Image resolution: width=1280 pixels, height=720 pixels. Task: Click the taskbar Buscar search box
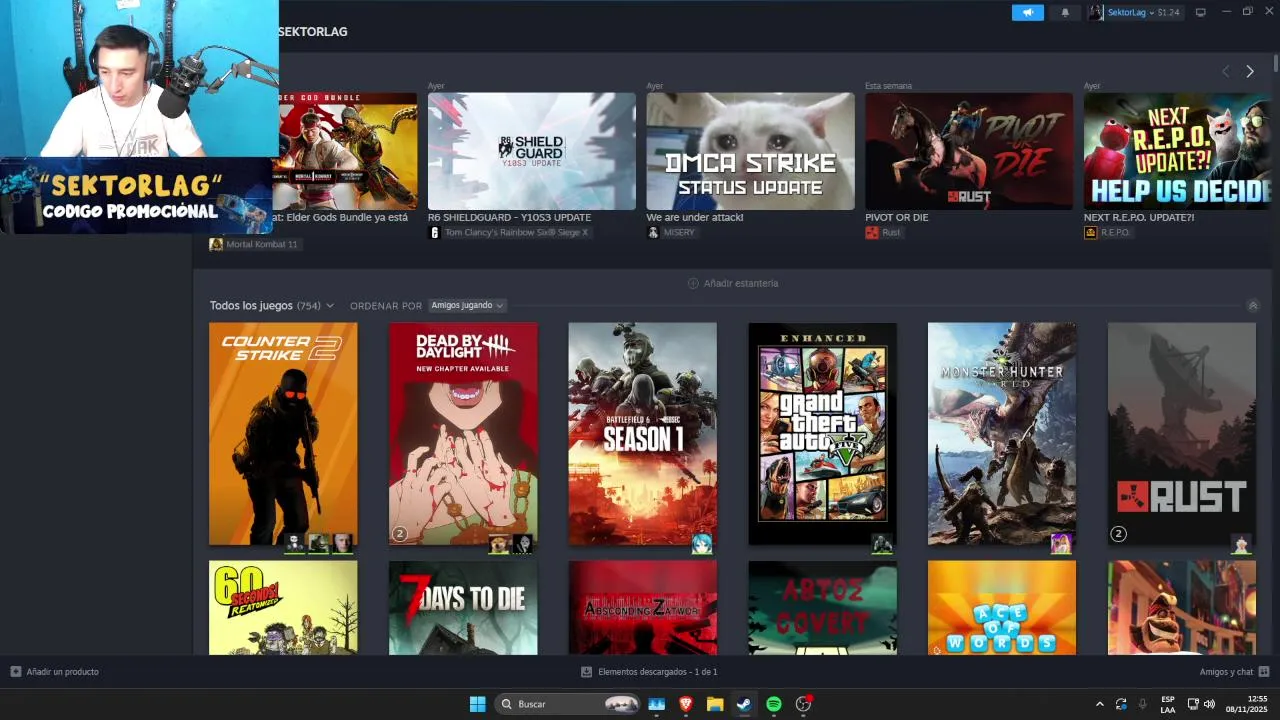568,704
